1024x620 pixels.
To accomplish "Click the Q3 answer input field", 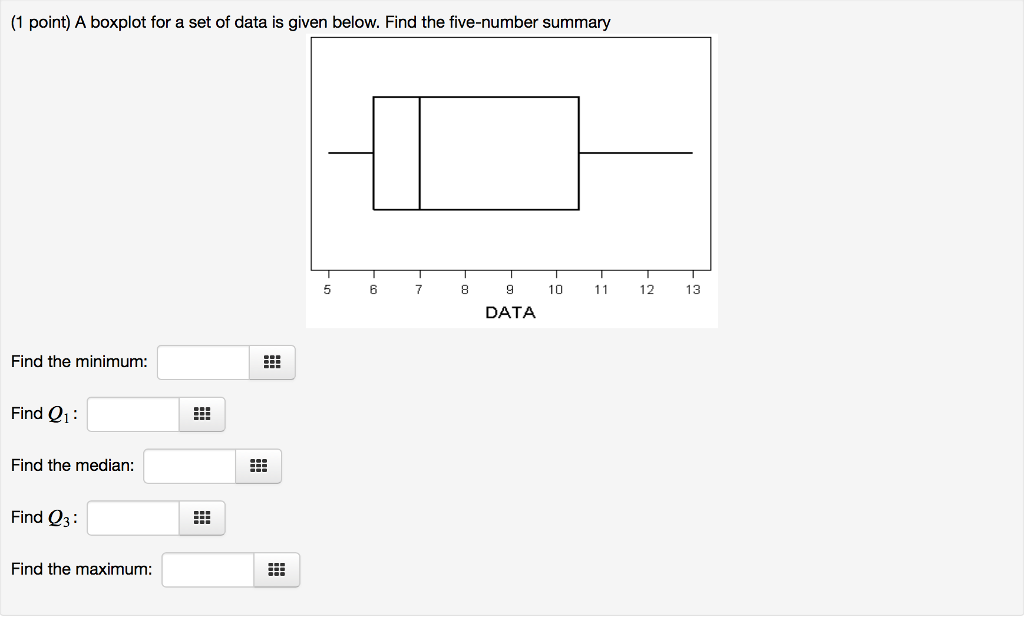I will [131, 518].
